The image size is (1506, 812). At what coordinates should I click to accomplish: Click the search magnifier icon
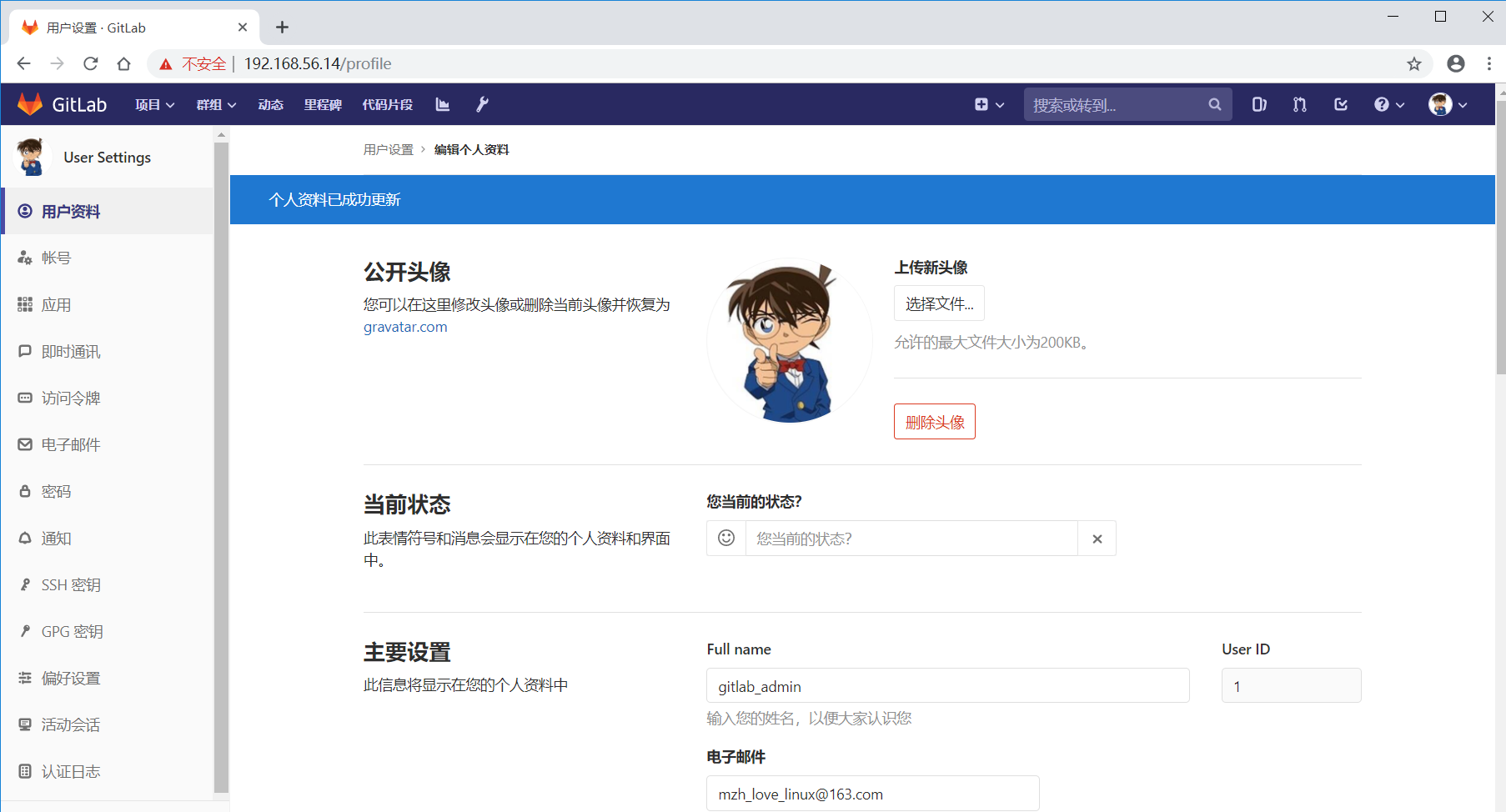click(1215, 104)
